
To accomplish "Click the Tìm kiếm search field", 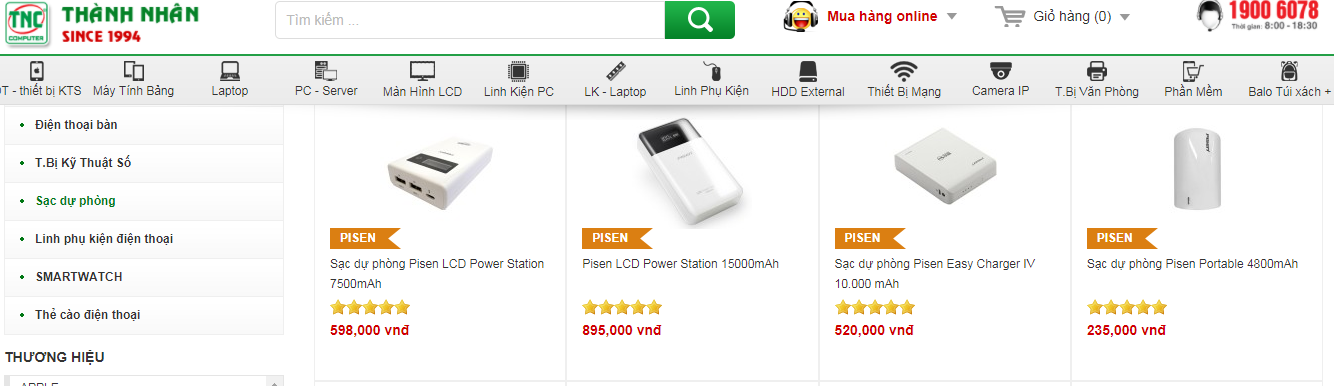I will tap(470, 20).
